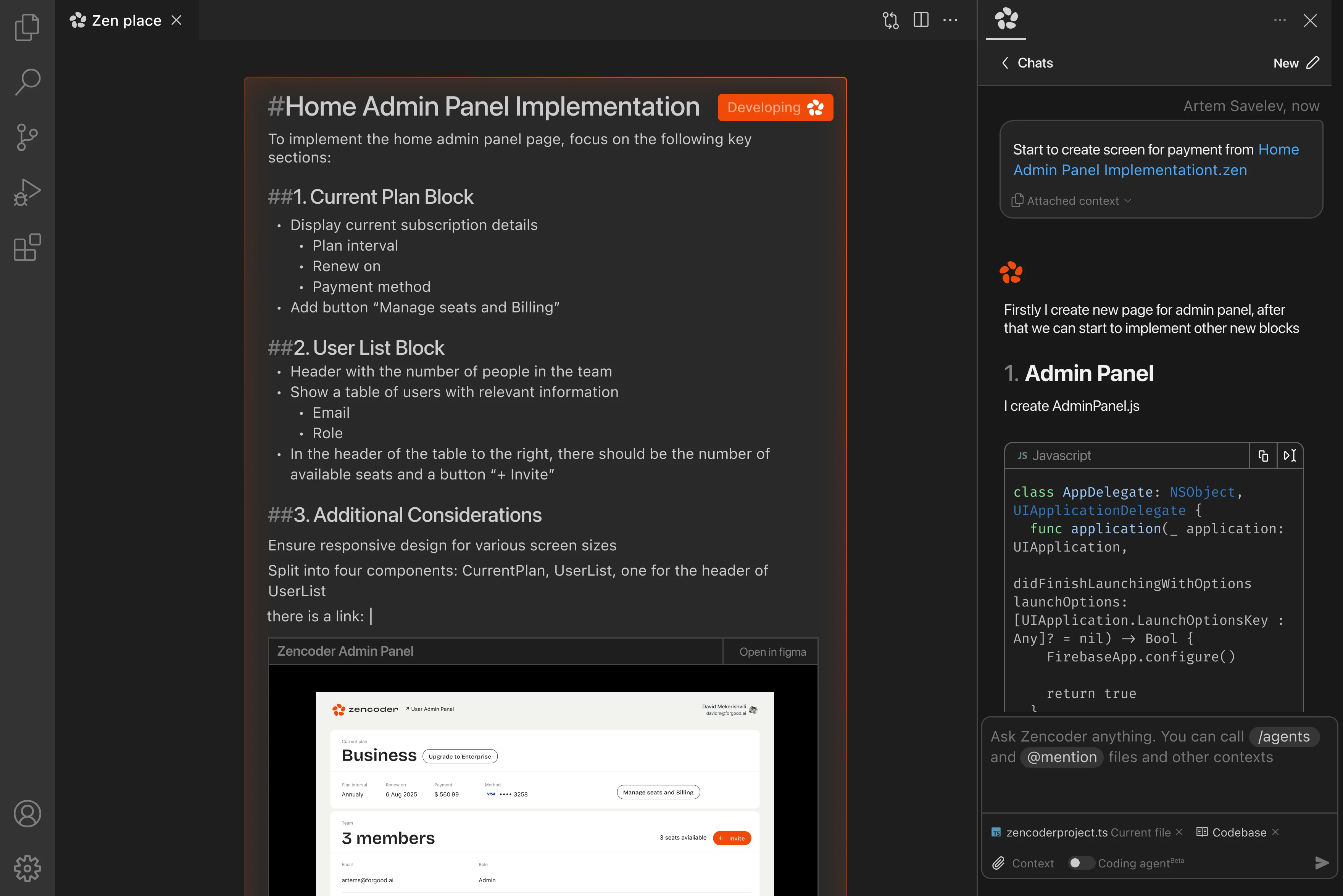
Task: Attach Context with the paperclip button
Action: [x=1023, y=864]
